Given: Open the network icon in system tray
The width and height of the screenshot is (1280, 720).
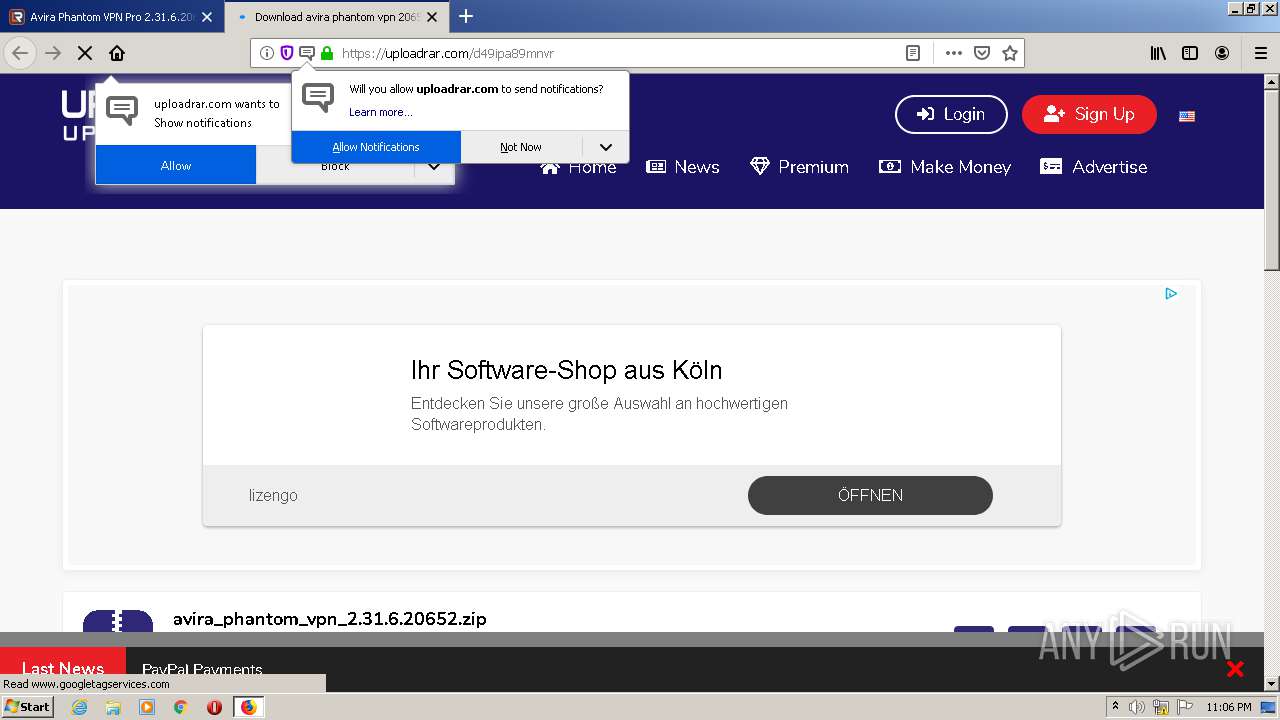Looking at the screenshot, I should click(x=1161, y=707).
